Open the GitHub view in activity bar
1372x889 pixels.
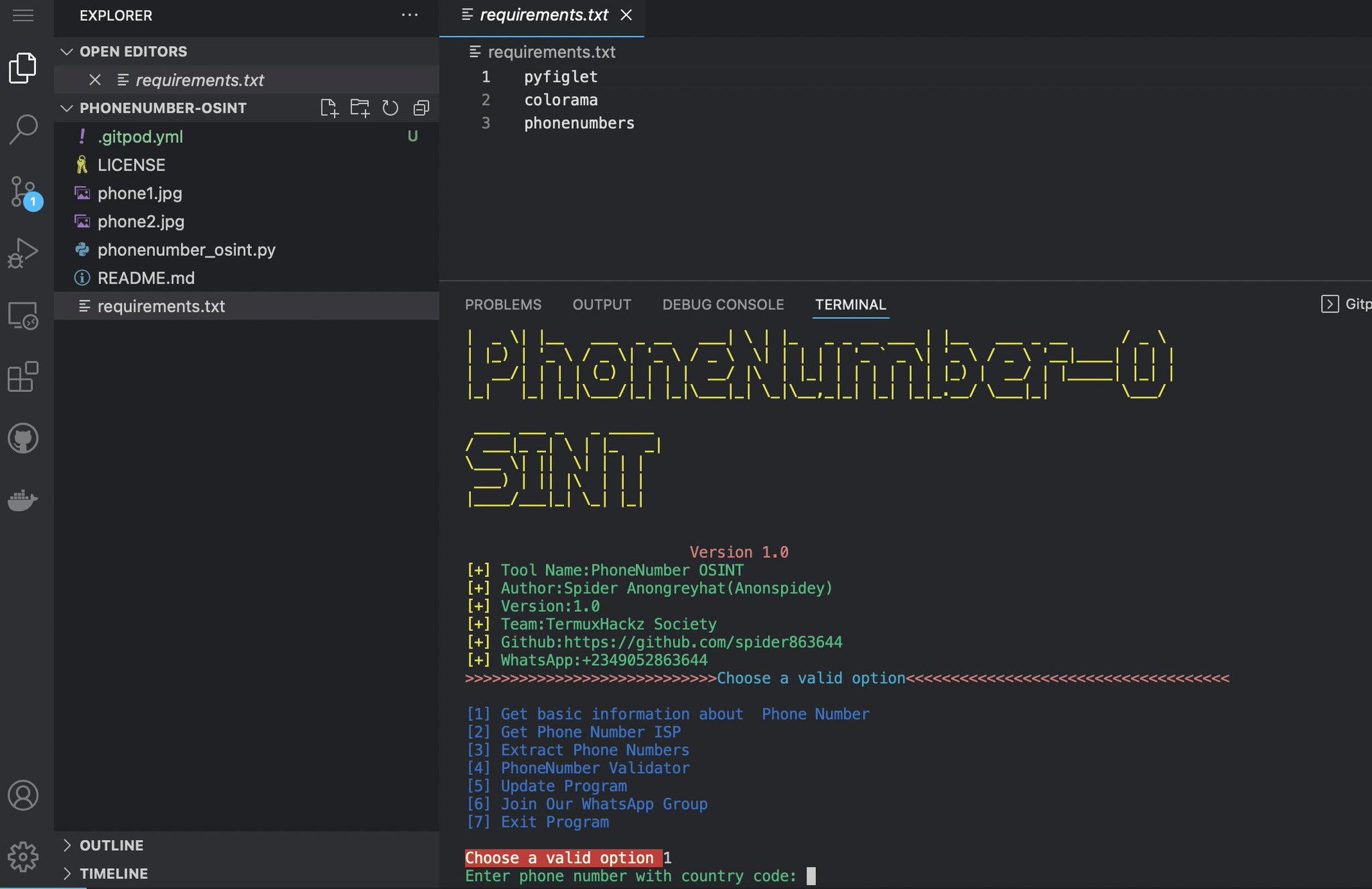click(23, 438)
